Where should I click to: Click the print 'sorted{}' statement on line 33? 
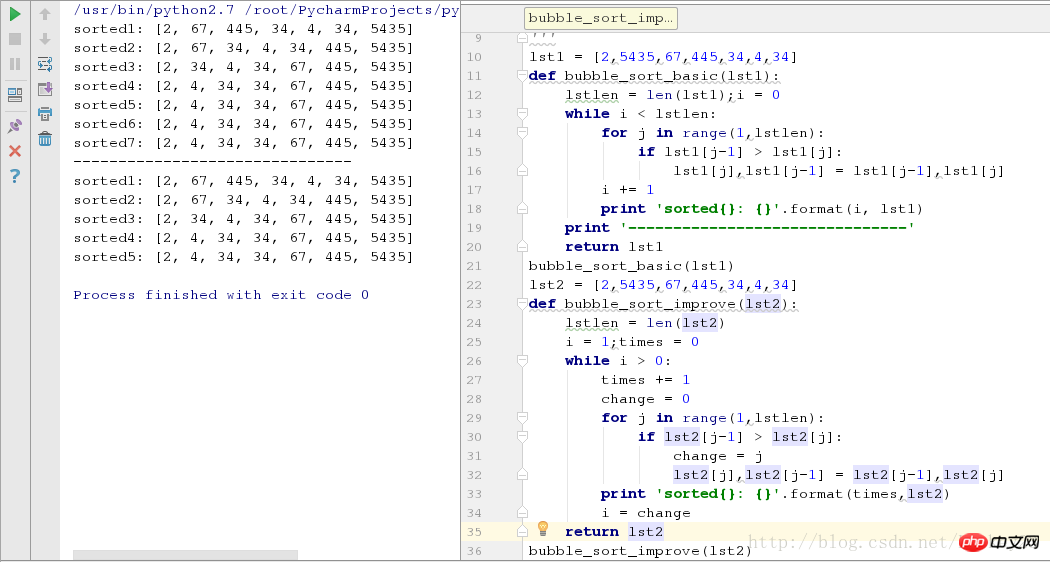(x=775, y=494)
